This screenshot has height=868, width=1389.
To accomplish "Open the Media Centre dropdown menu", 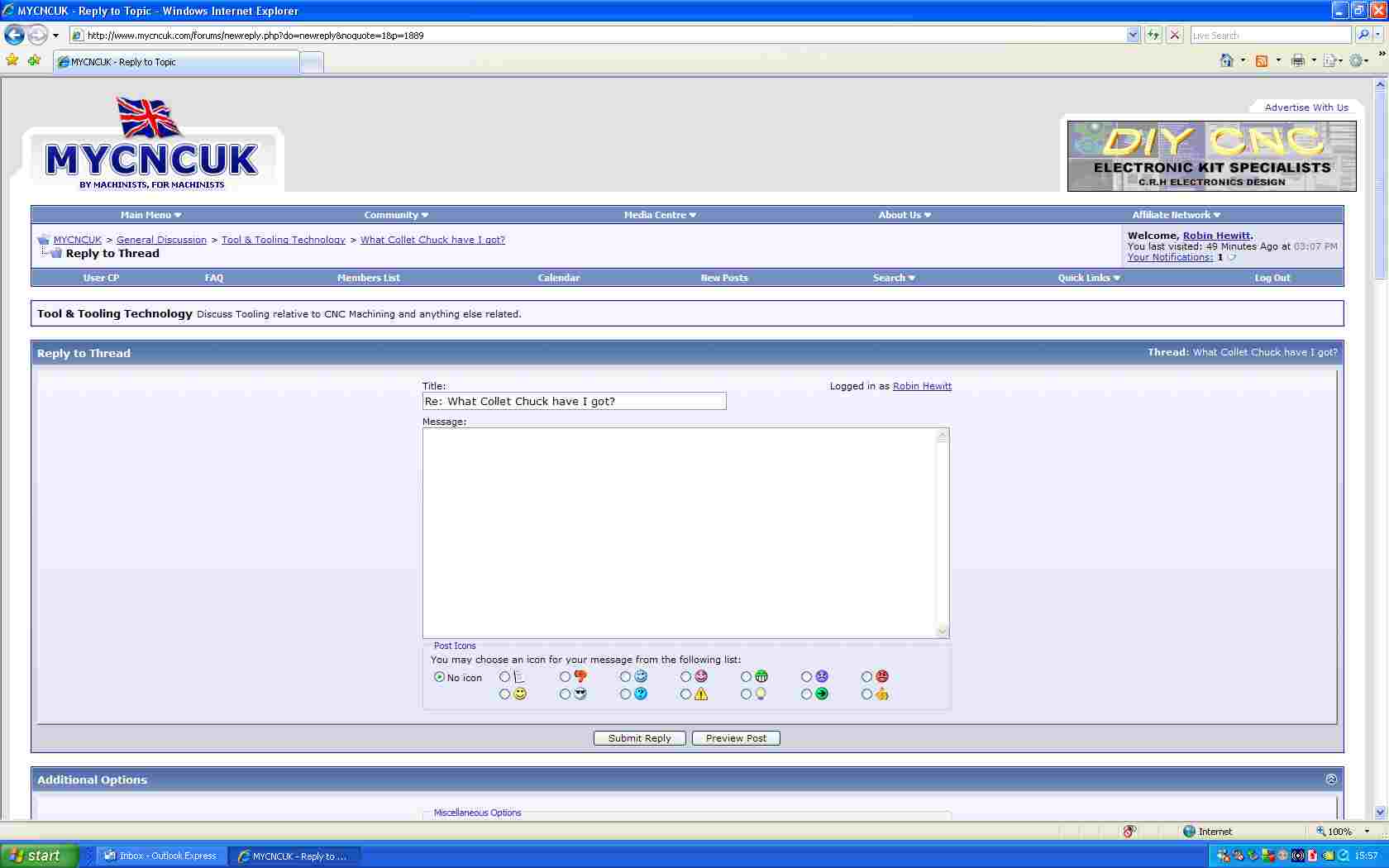I will [x=660, y=215].
